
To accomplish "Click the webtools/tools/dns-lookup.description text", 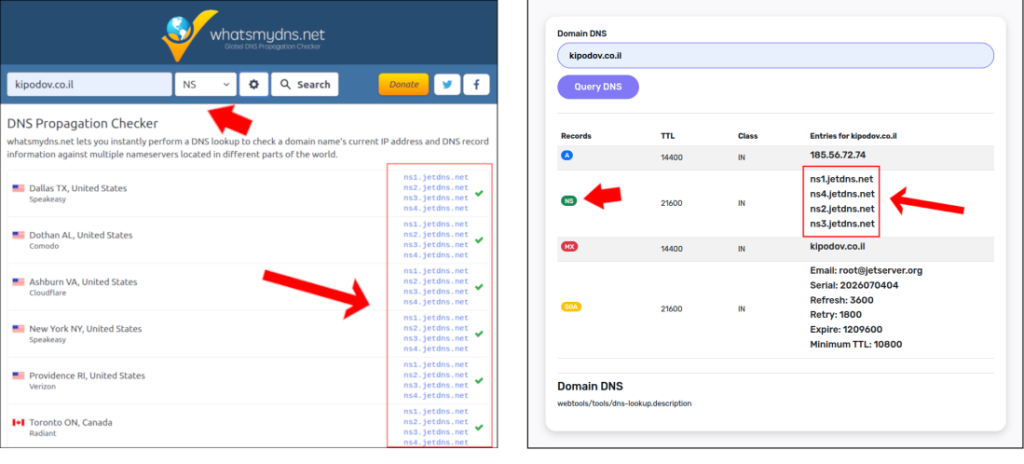I will point(624,404).
